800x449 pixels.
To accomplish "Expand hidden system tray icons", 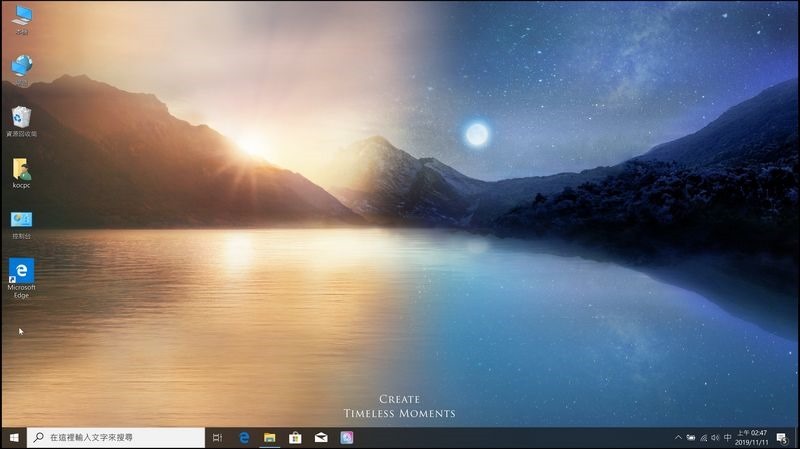I will (x=678, y=438).
